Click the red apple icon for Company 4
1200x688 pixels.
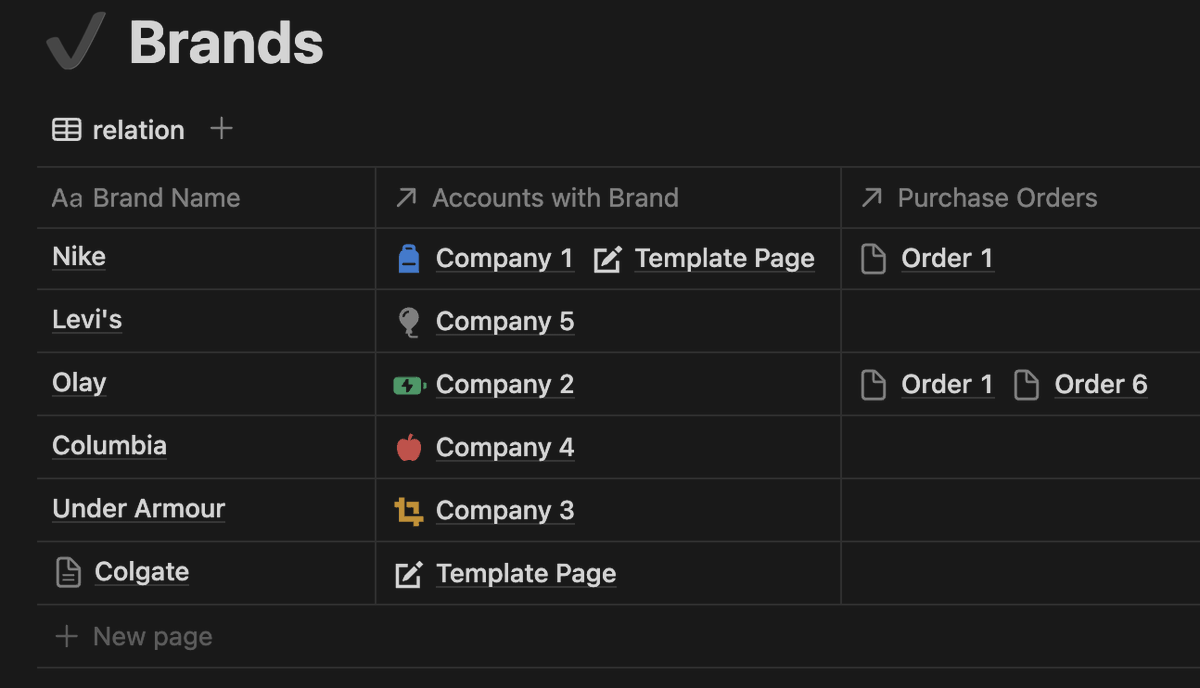pyautogui.click(x=409, y=447)
